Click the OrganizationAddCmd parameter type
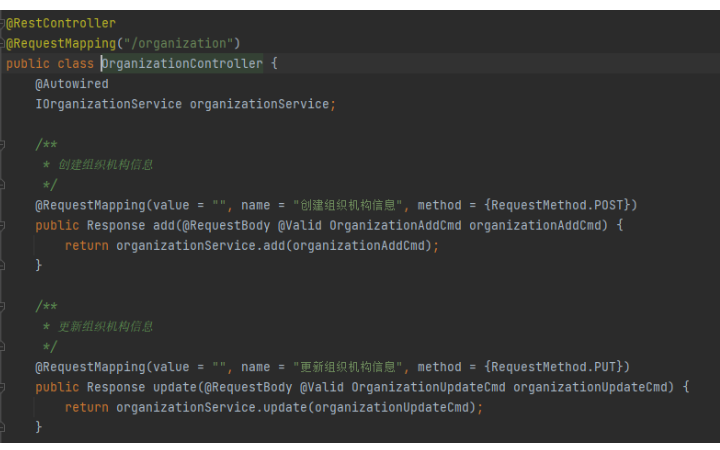The image size is (720, 450). tap(395, 225)
